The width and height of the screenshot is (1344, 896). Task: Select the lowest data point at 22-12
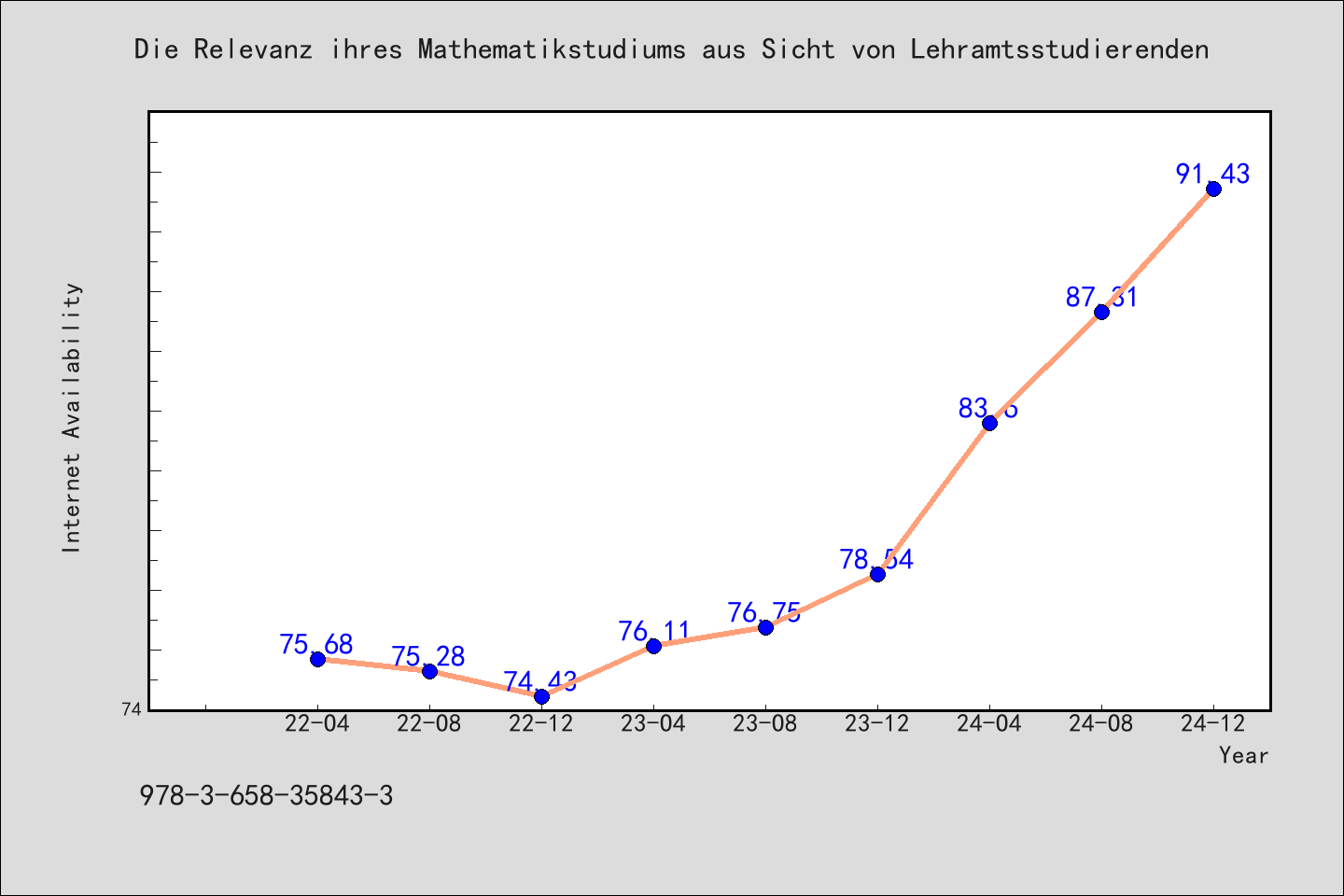point(541,696)
